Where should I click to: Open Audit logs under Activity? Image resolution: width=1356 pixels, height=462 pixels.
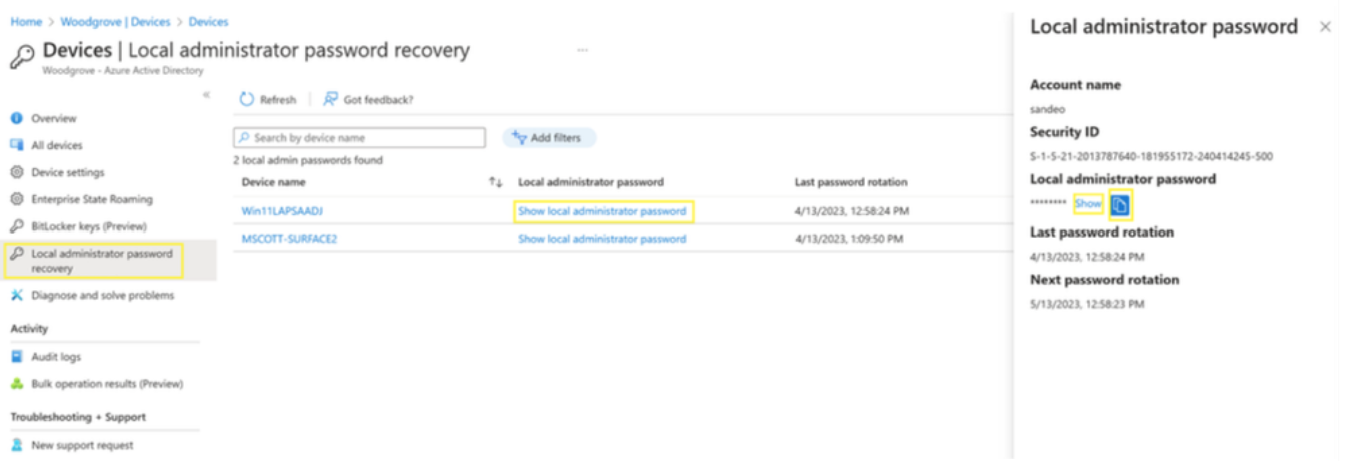pos(56,357)
